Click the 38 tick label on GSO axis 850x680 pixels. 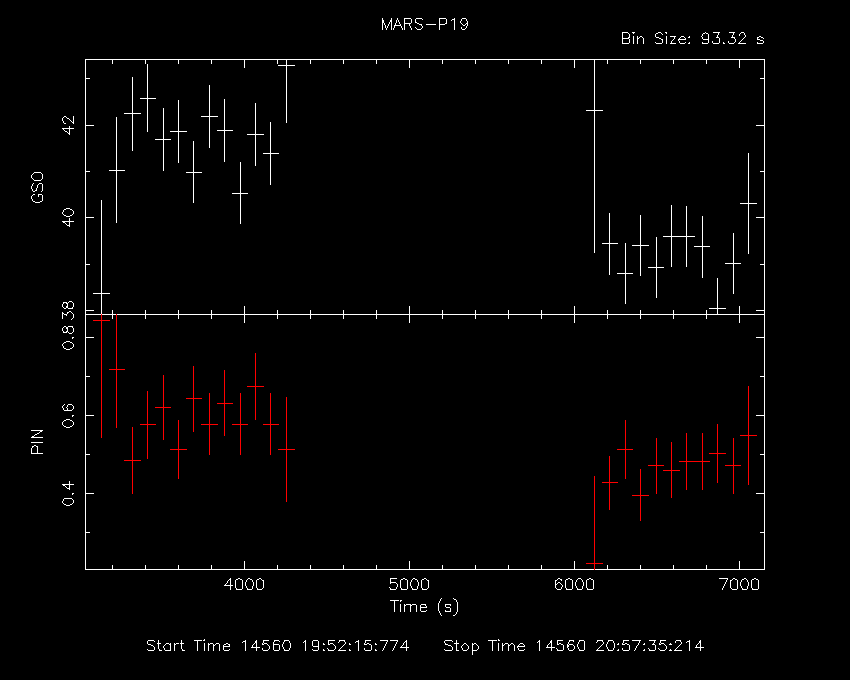point(68,311)
